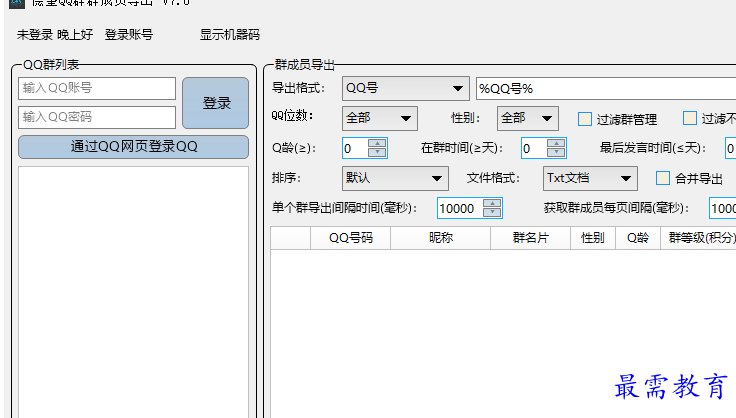Viewport: 736px width, 418px height.
Task: Decrease 单个群导出间隔时间 with down arrow
Action: point(492,213)
